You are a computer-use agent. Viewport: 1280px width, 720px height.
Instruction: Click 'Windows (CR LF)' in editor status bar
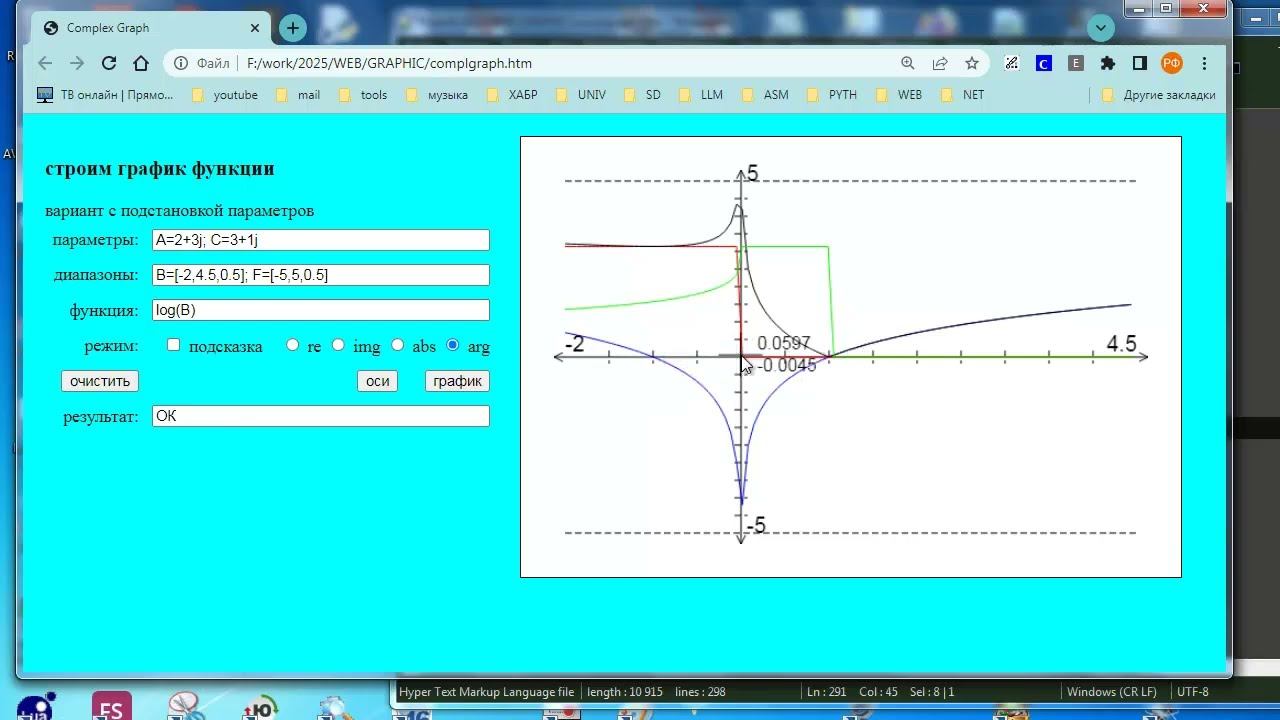coord(1111,692)
